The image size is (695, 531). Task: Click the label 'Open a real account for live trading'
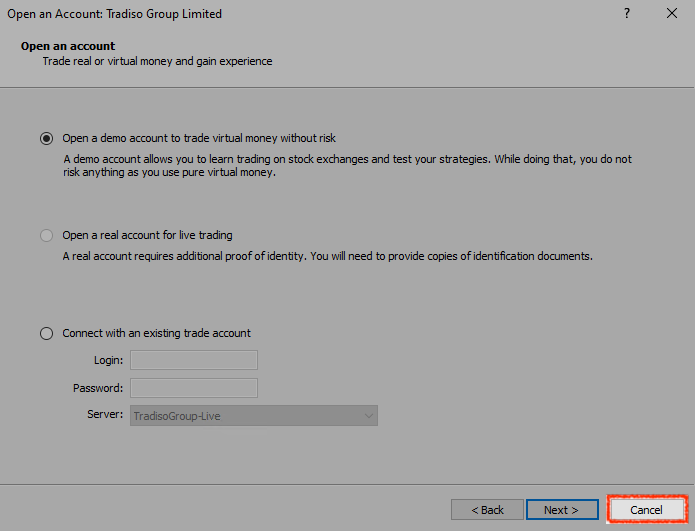tap(147, 235)
